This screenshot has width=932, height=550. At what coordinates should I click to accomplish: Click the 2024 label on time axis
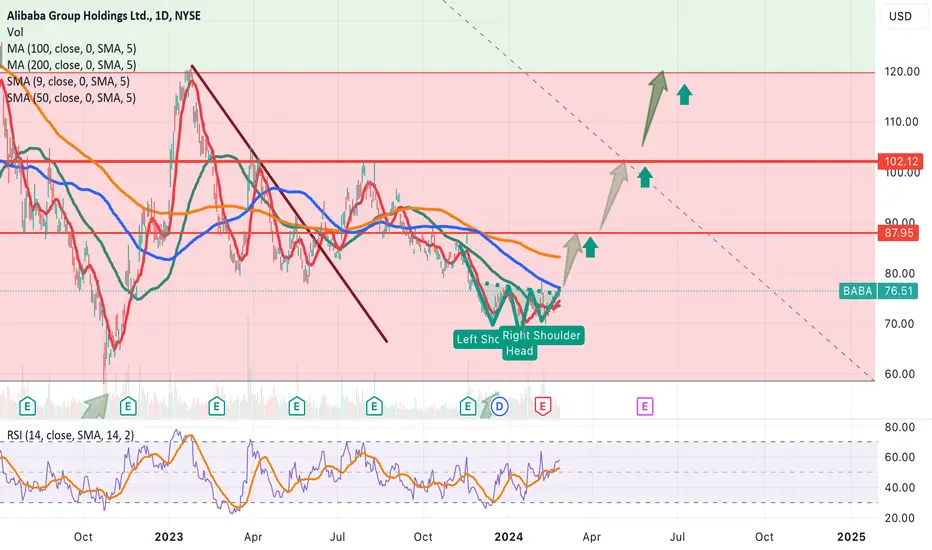point(509,537)
